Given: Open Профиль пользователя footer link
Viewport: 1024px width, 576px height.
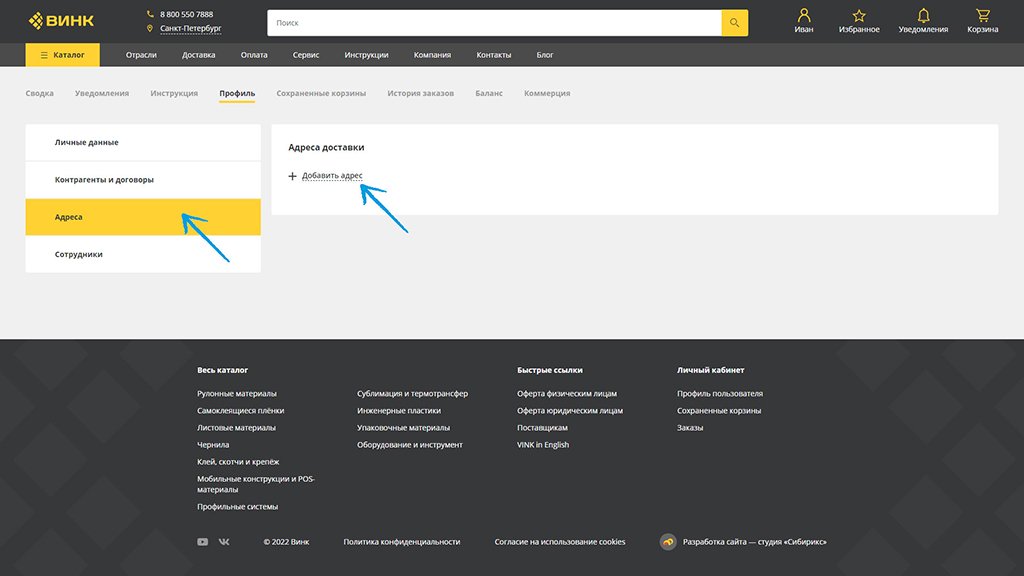Looking at the screenshot, I should (720, 393).
